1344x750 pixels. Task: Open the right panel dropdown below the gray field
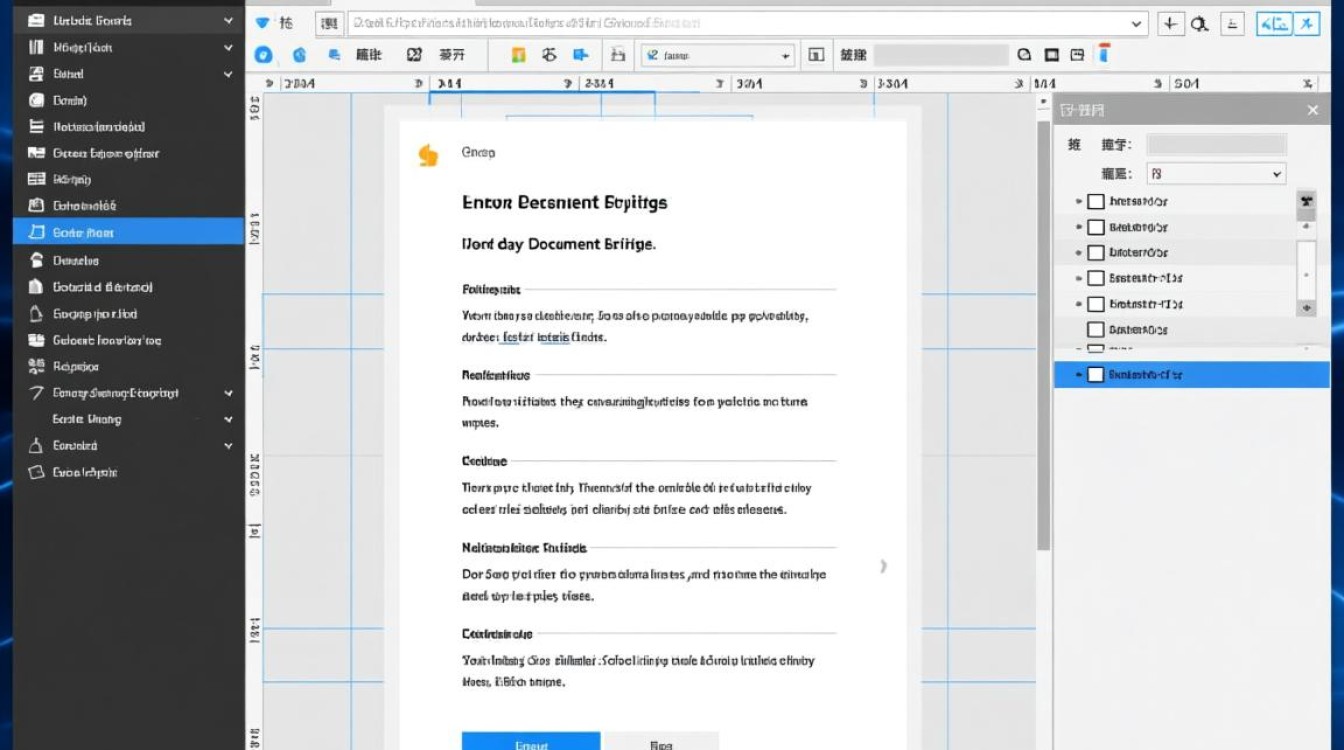coord(1215,174)
